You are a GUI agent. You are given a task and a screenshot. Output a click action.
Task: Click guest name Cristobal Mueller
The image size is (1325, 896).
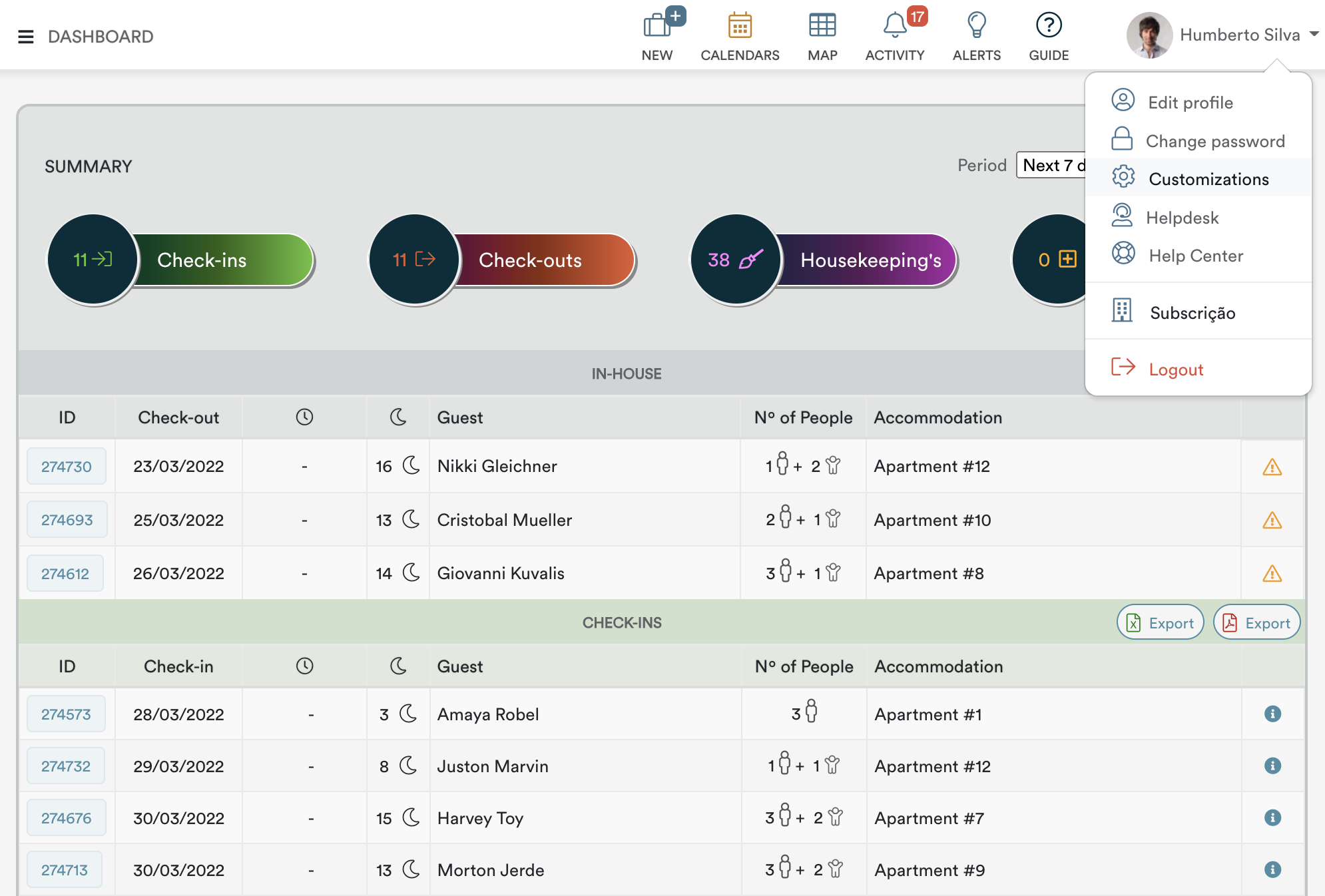(x=504, y=520)
